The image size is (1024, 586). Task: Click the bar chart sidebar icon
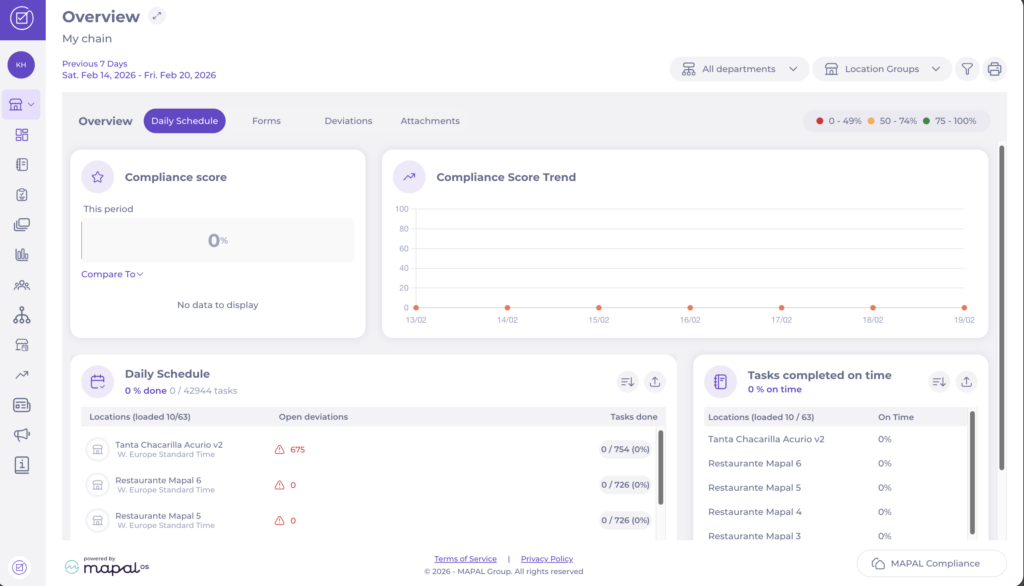22,255
